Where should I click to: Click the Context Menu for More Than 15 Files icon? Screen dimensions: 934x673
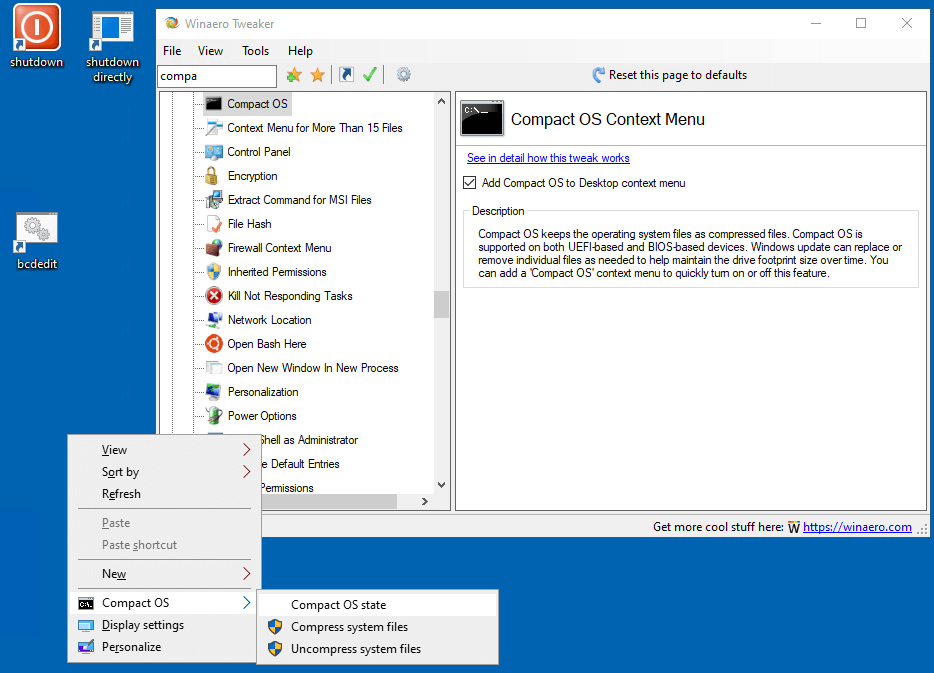click(213, 127)
